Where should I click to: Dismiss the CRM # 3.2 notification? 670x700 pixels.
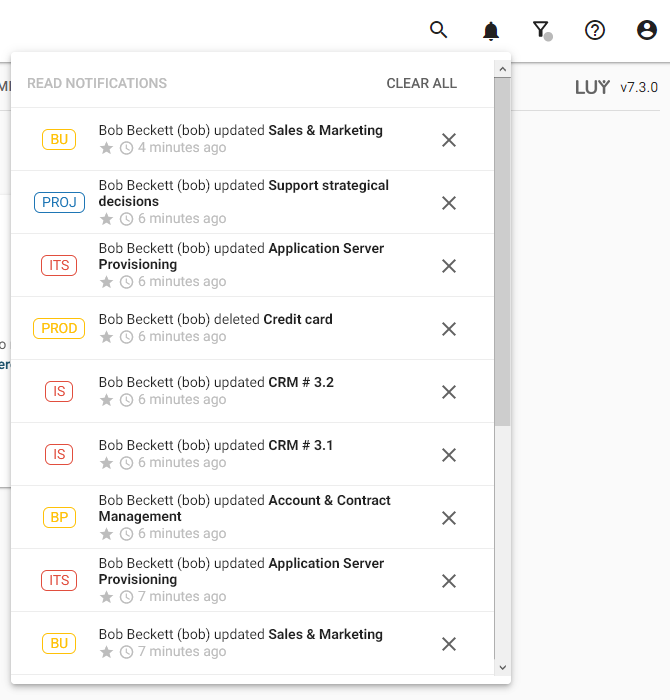pos(449,392)
